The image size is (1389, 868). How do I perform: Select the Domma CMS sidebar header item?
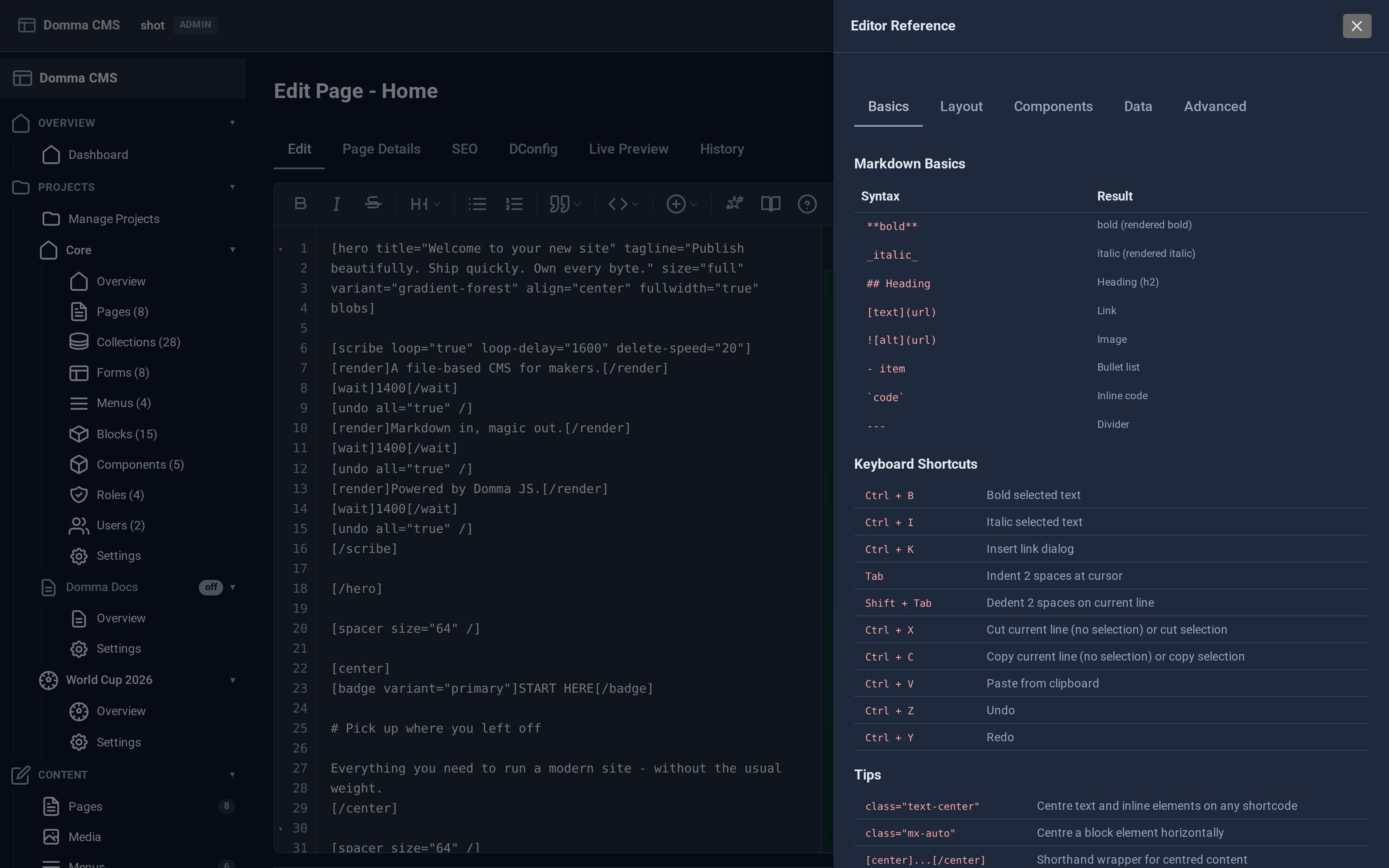pyautogui.click(x=123, y=78)
